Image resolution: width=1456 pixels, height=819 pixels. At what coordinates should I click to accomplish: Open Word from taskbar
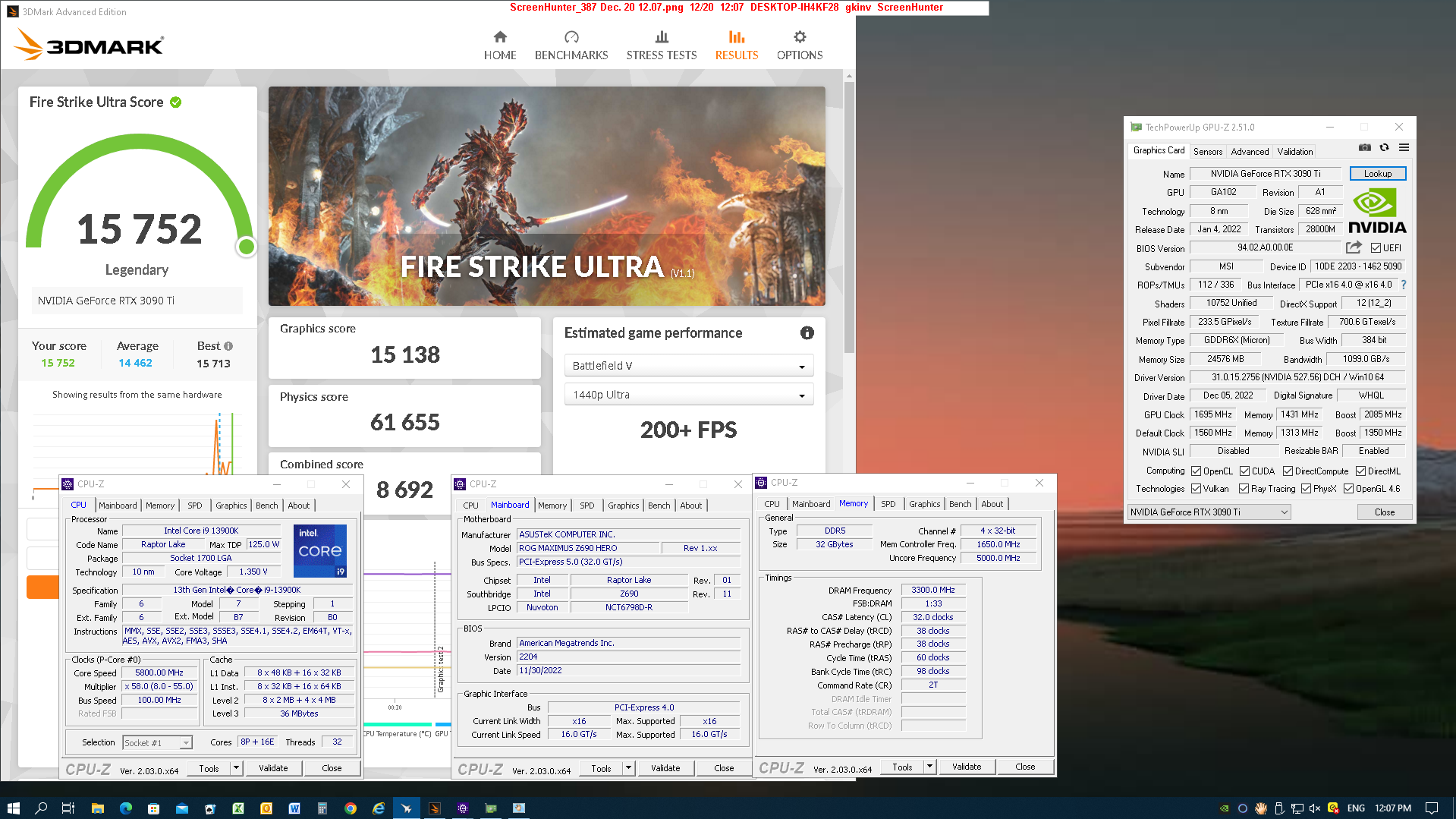(x=294, y=808)
